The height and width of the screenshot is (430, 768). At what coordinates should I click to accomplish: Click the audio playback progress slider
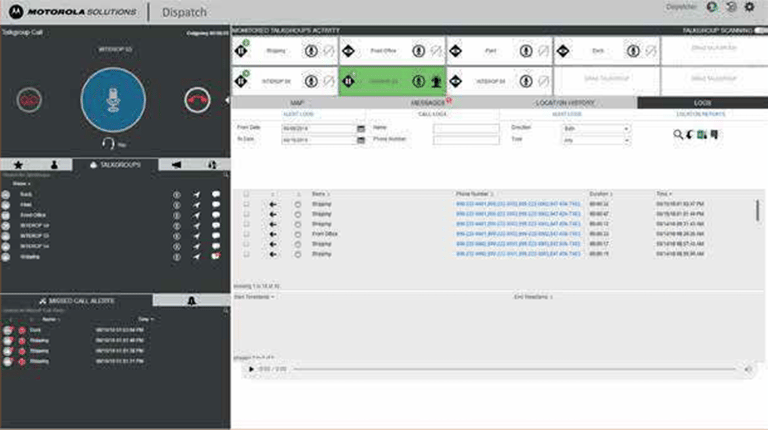pos(514,369)
